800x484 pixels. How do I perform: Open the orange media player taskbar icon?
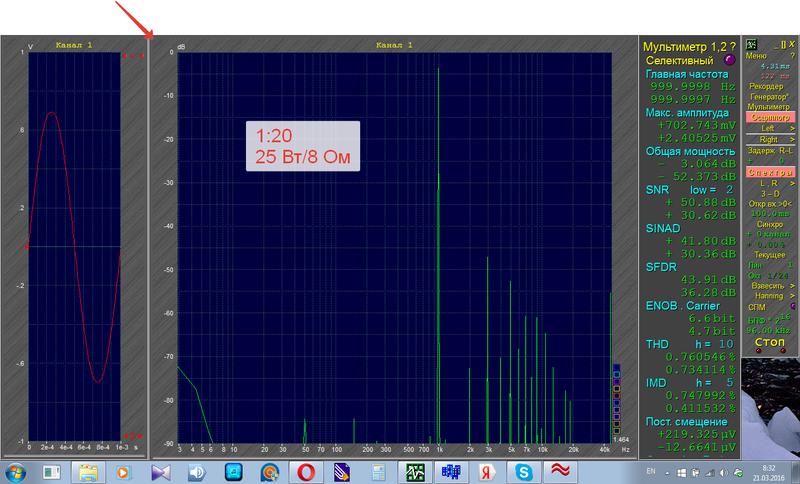[123, 472]
